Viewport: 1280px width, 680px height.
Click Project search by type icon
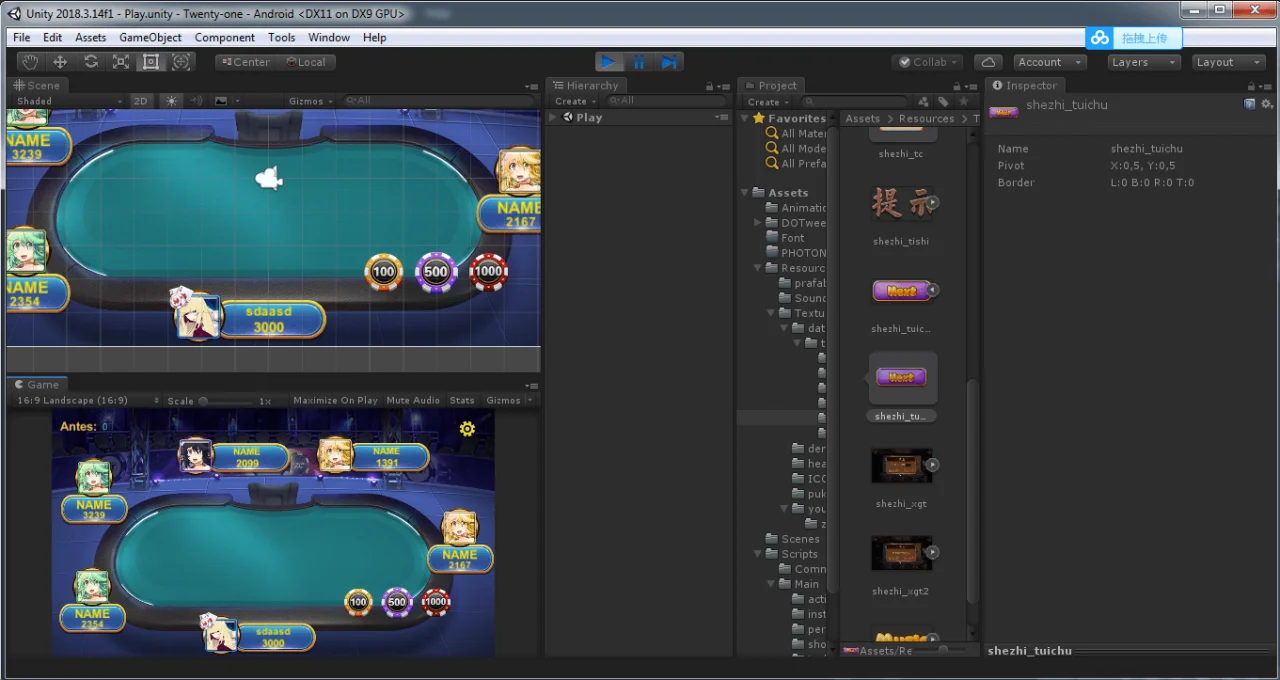923,102
